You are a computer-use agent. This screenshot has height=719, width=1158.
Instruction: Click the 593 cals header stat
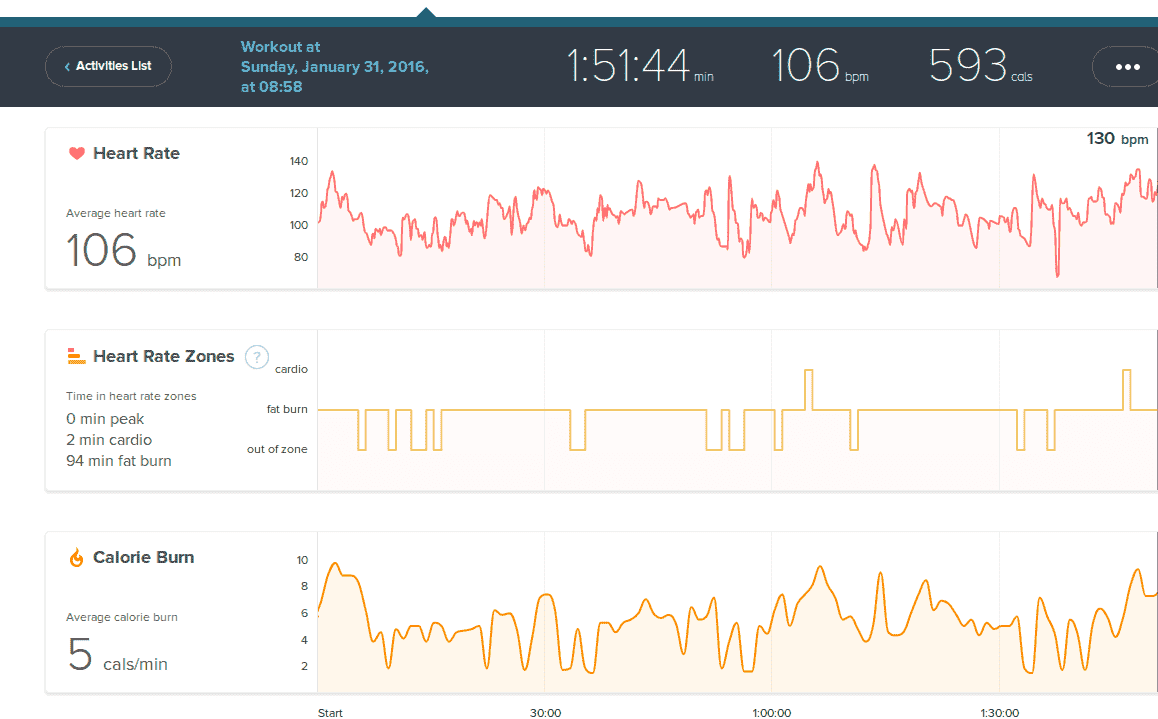click(x=980, y=67)
